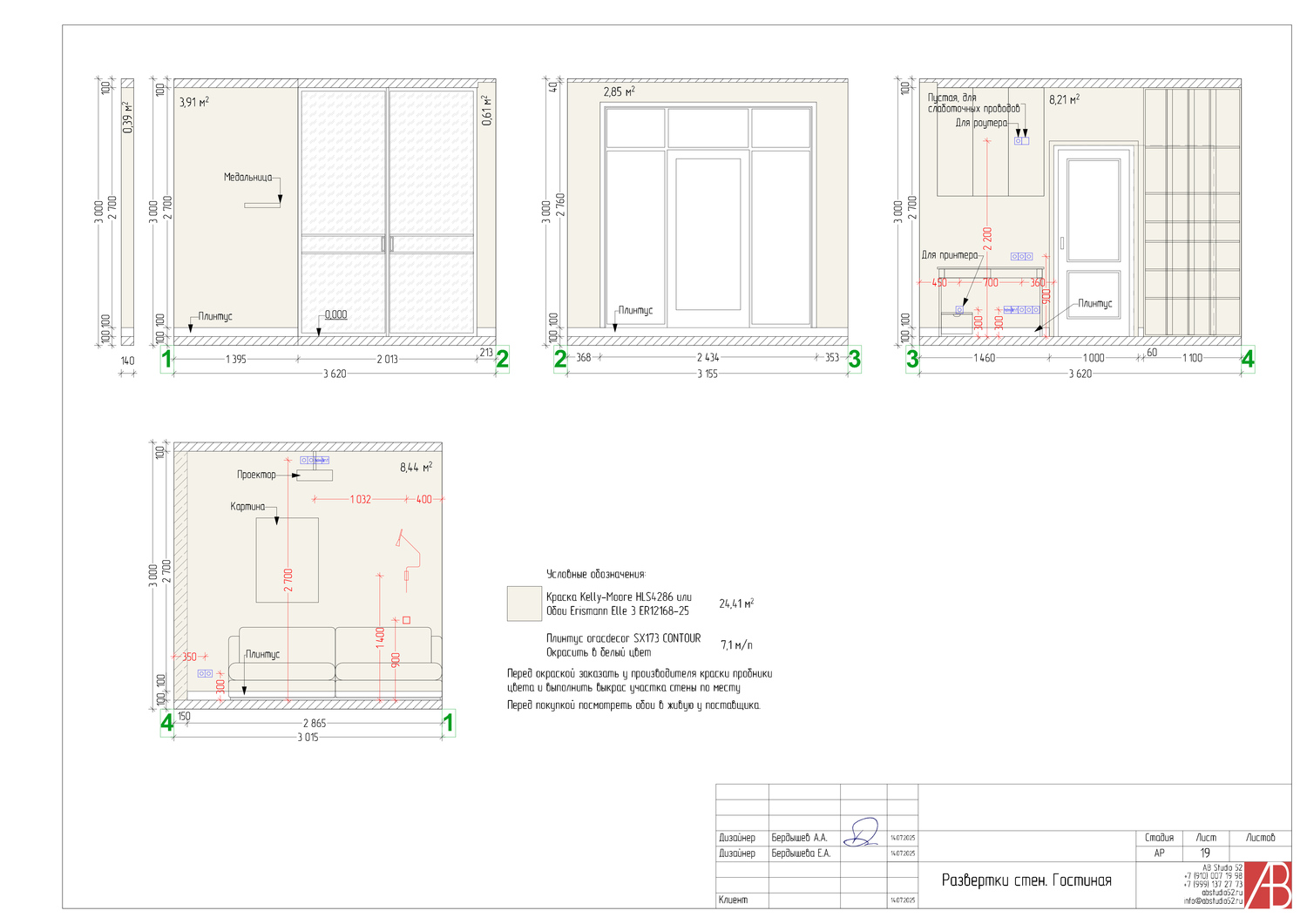Open the info@abstudio52.ru email link
The width and height of the screenshot is (1307, 924).
pyautogui.click(x=1213, y=901)
